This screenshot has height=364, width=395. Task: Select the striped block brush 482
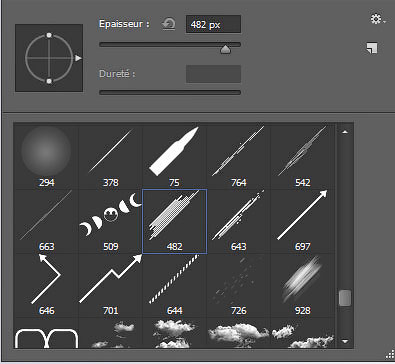pos(174,221)
